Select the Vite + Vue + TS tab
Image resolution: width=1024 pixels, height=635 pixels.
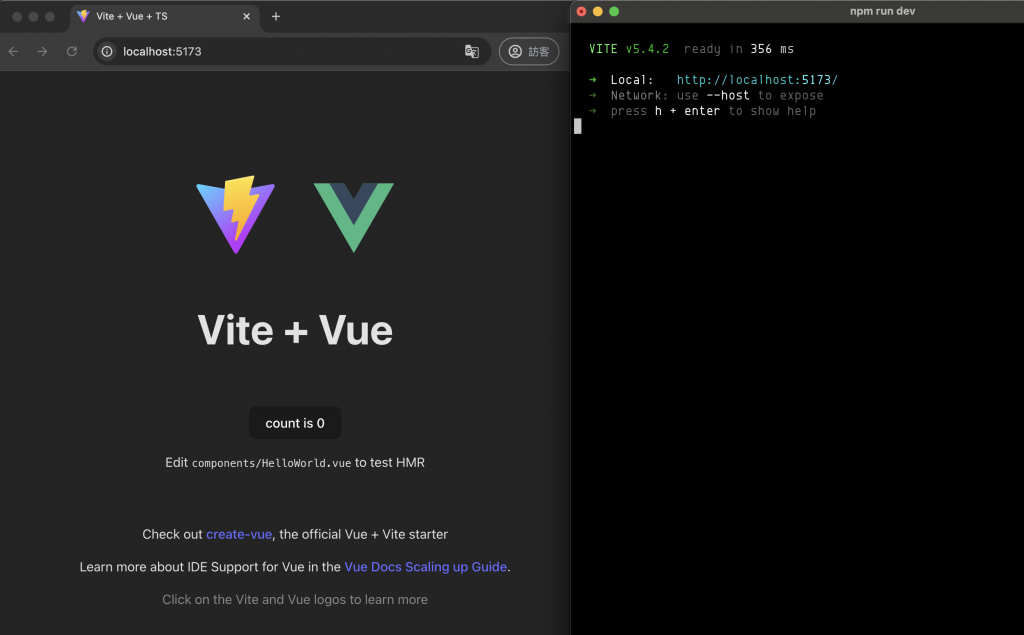tap(165, 16)
